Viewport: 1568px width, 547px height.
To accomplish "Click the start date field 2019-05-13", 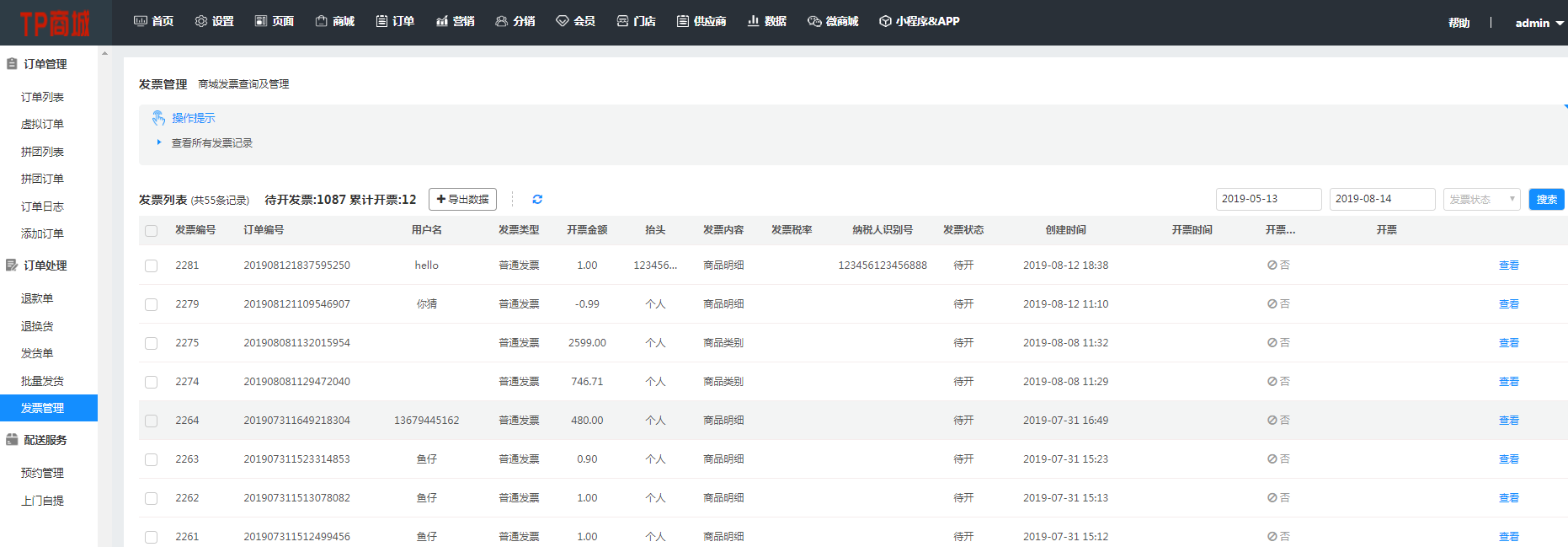I will (x=1267, y=199).
